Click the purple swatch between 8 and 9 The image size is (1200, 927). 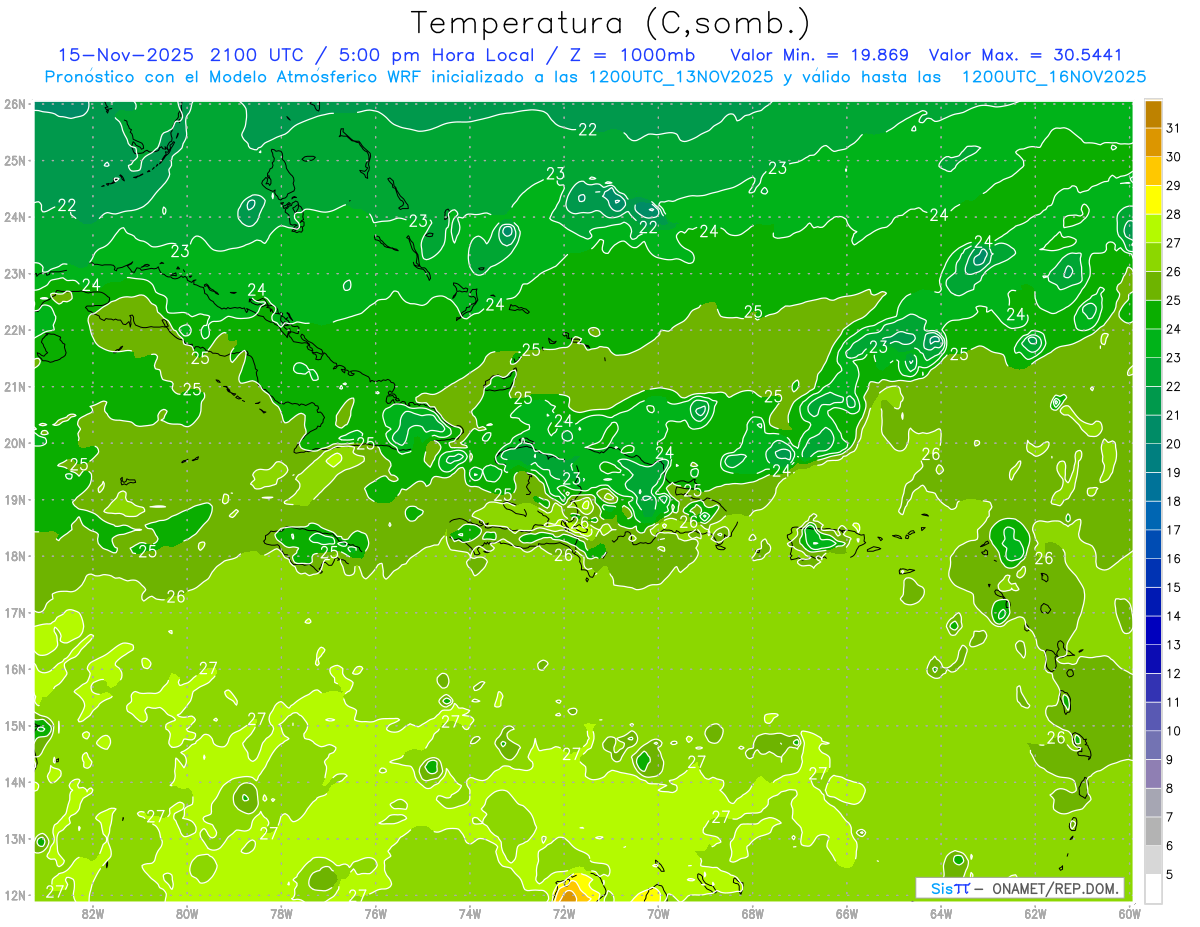(x=1153, y=774)
